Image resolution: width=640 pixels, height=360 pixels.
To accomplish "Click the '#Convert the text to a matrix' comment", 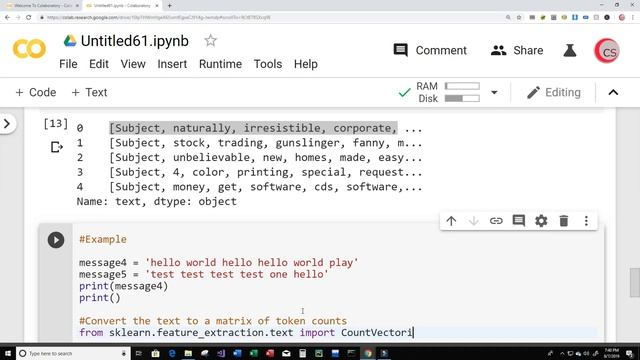I will tap(213, 321).
